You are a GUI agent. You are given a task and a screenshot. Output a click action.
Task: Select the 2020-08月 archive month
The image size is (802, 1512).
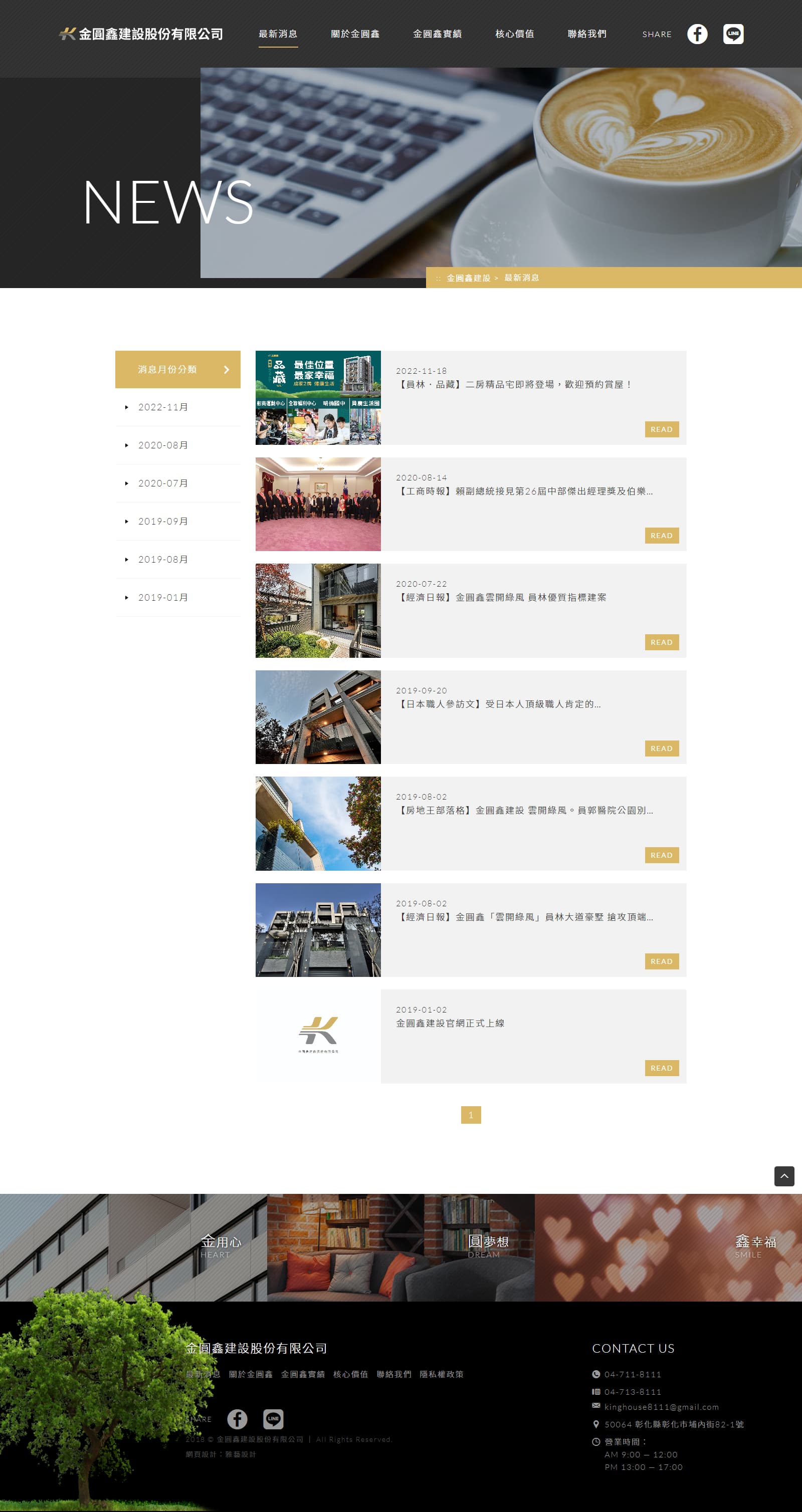[x=163, y=445]
